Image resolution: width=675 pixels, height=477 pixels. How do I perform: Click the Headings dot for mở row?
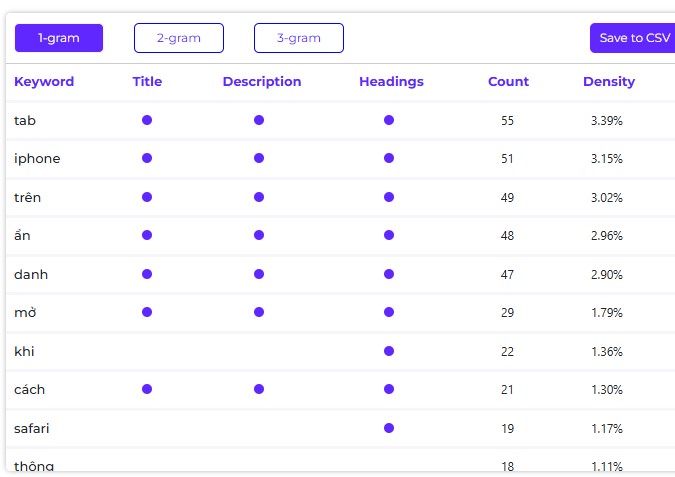click(x=389, y=312)
